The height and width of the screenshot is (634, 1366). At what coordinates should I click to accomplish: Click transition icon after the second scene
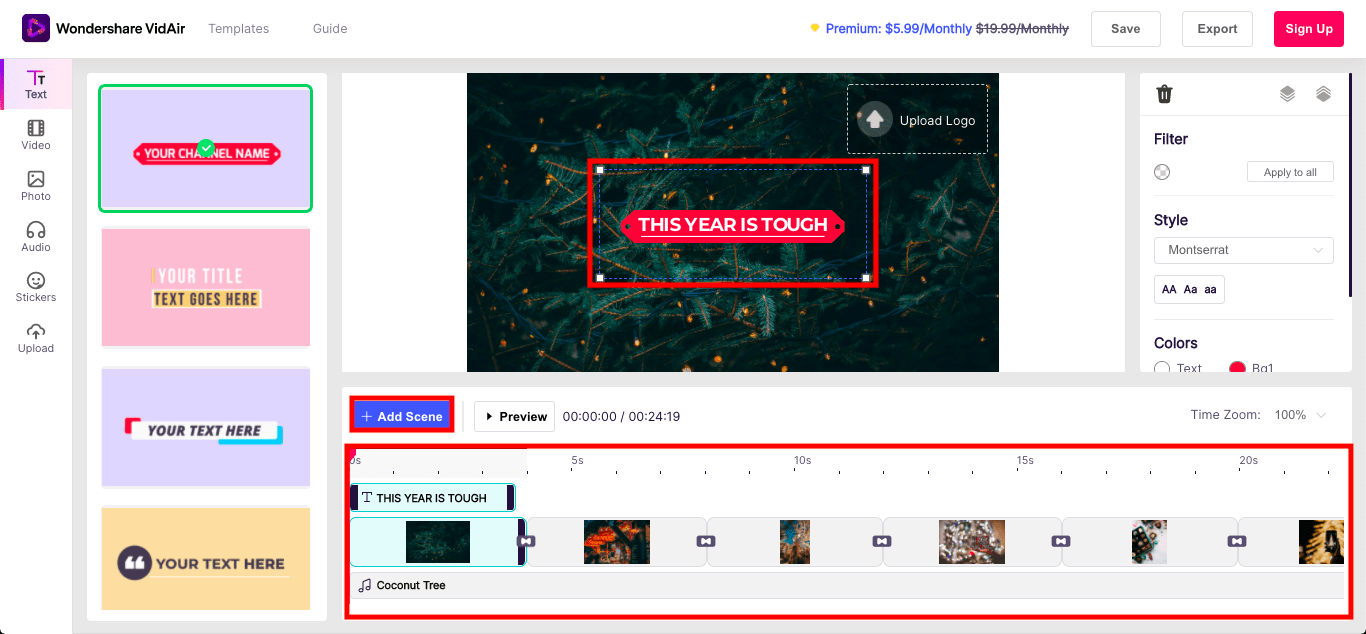pos(705,541)
